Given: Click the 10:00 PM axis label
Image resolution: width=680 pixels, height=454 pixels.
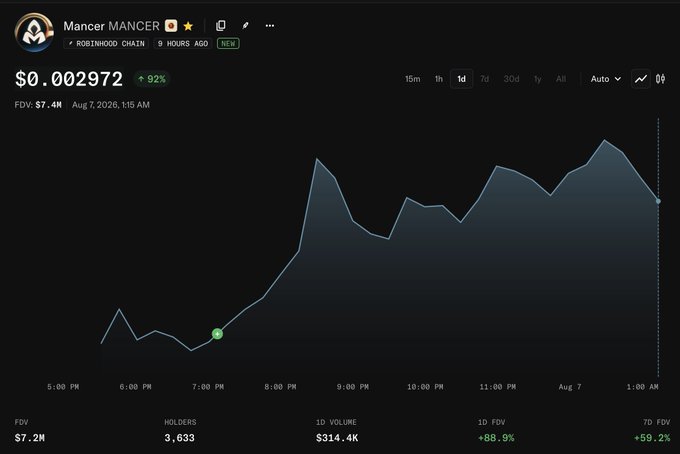Looking at the screenshot, I should [x=425, y=387].
